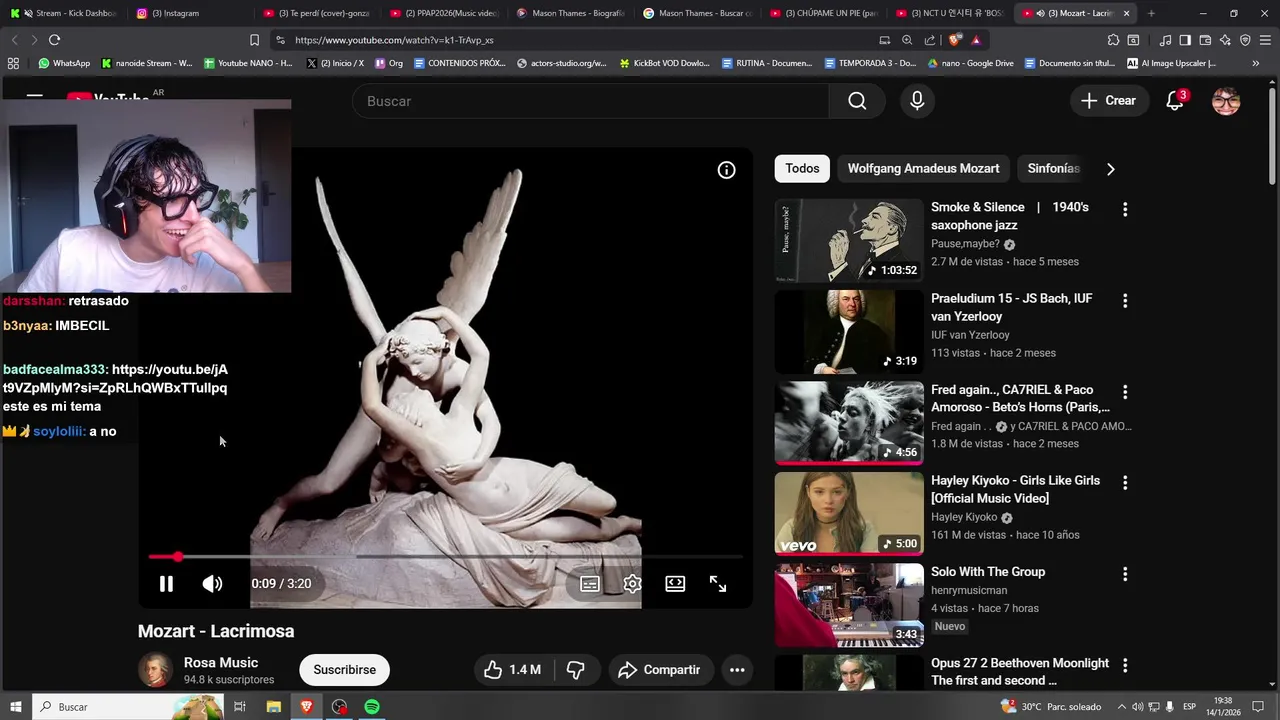Select the YouTube URL in address bar

pos(394,40)
